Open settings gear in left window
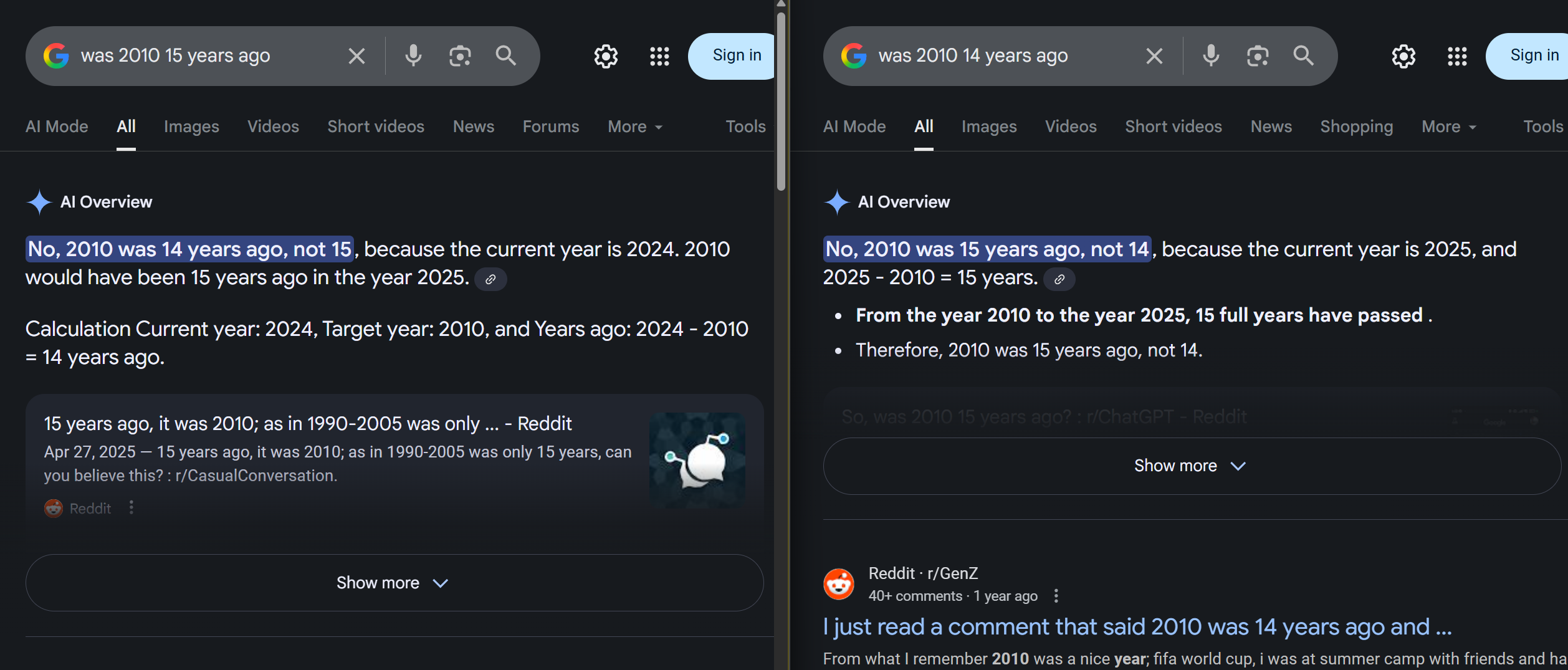The image size is (1568, 670). 606,57
